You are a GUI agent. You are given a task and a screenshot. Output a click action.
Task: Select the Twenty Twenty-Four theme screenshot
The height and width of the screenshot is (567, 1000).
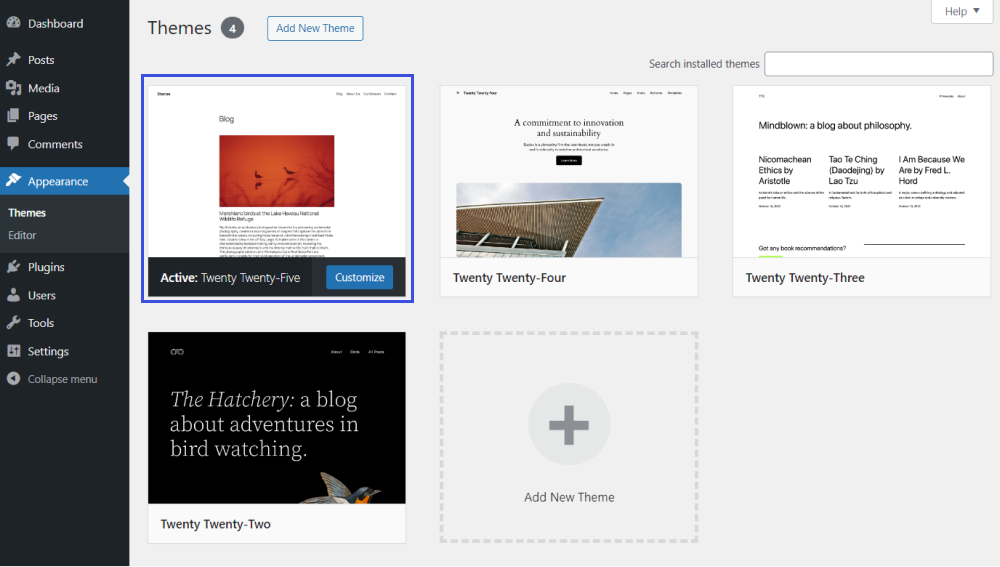tap(569, 172)
